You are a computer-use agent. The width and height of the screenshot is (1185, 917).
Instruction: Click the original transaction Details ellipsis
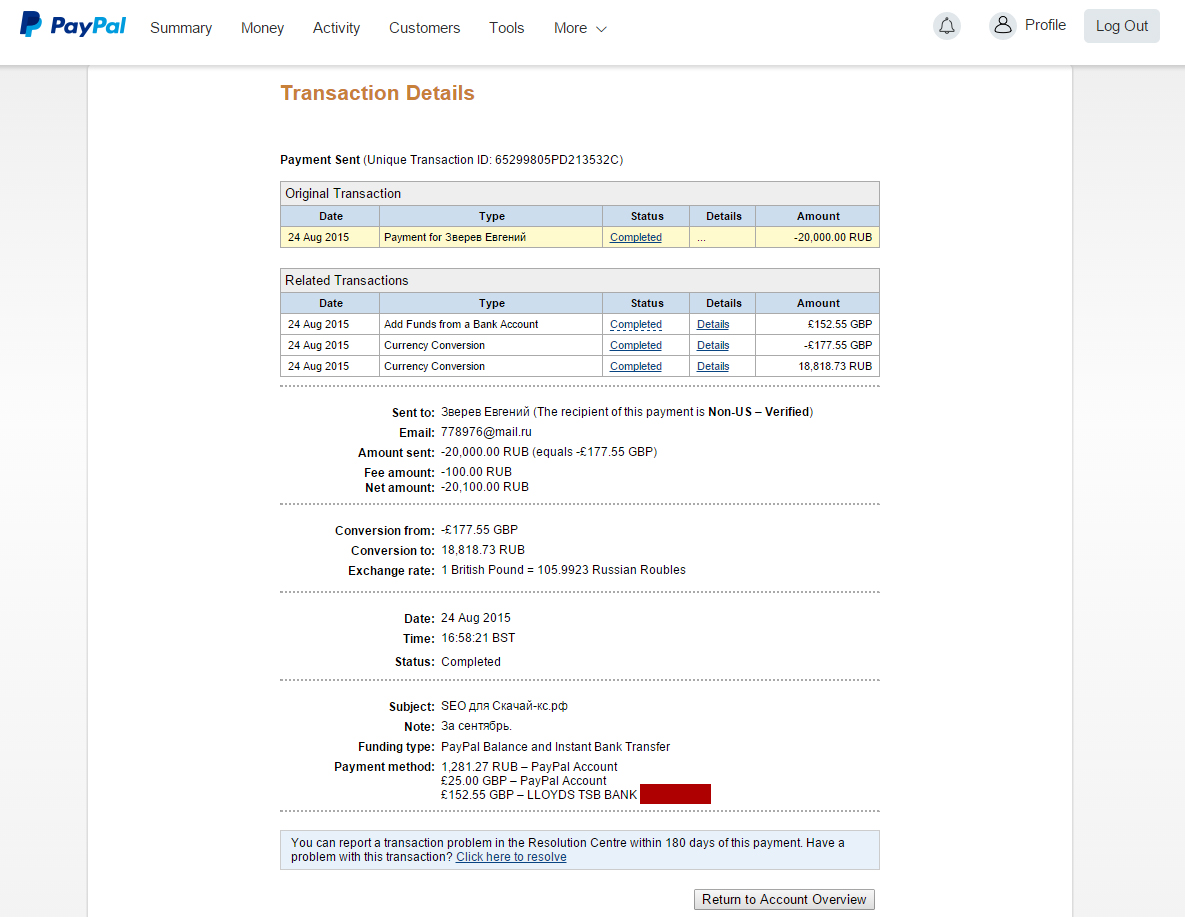702,238
